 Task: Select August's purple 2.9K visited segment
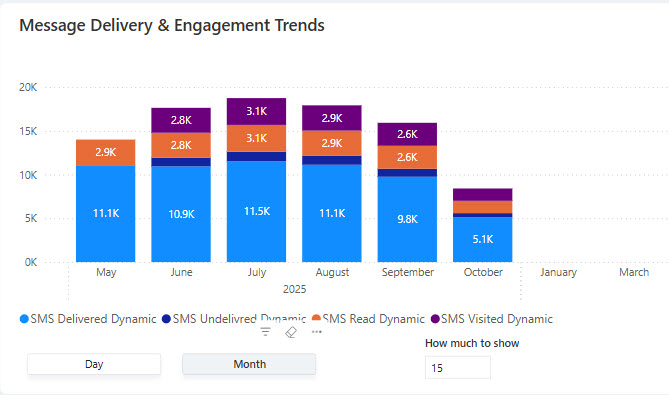[332, 118]
